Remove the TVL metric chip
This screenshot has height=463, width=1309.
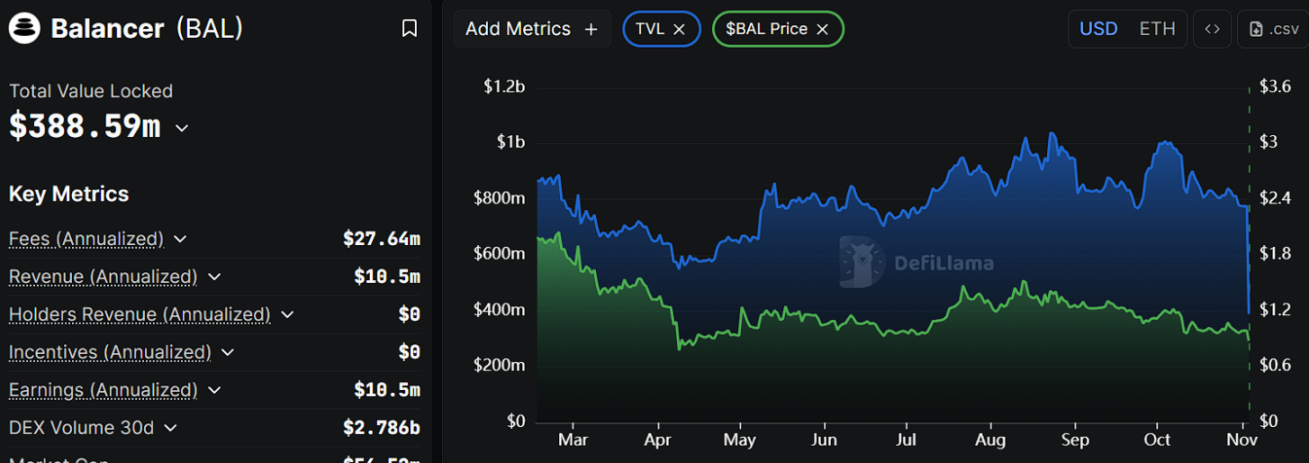[x=679, y=29]
